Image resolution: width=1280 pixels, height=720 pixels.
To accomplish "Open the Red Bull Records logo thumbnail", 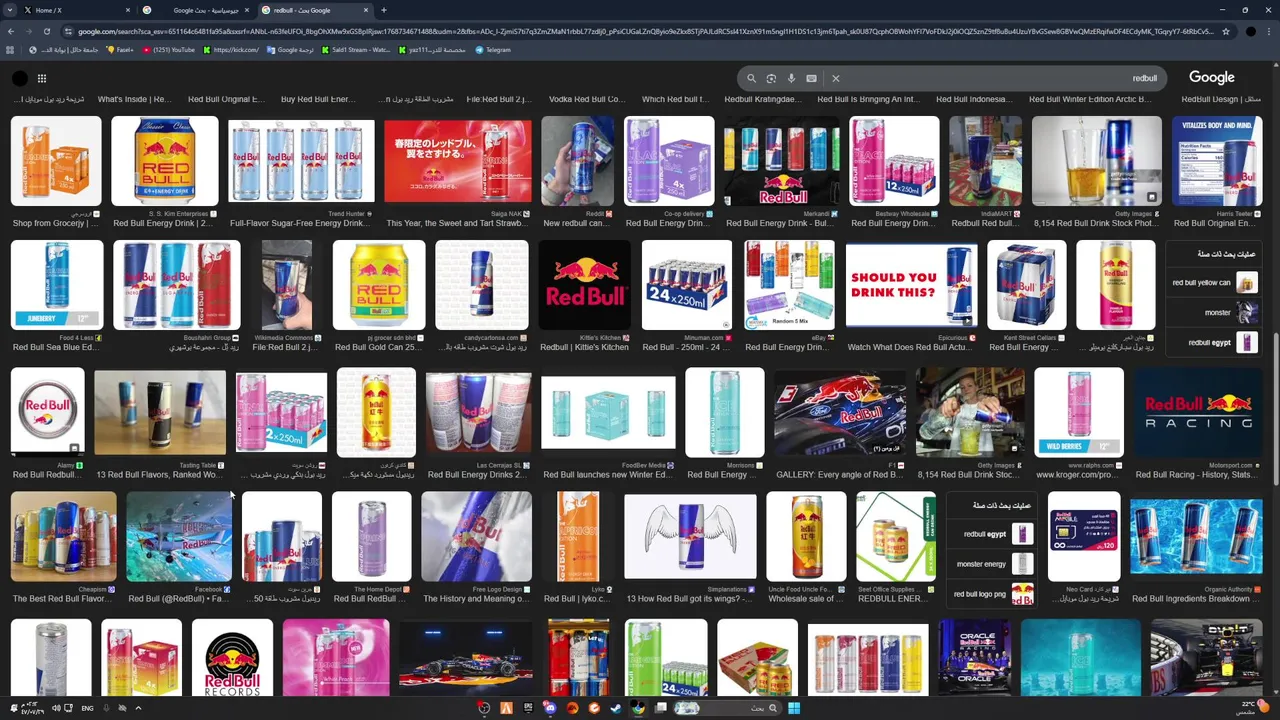I will pyautogui.click(x=232, y=658).
